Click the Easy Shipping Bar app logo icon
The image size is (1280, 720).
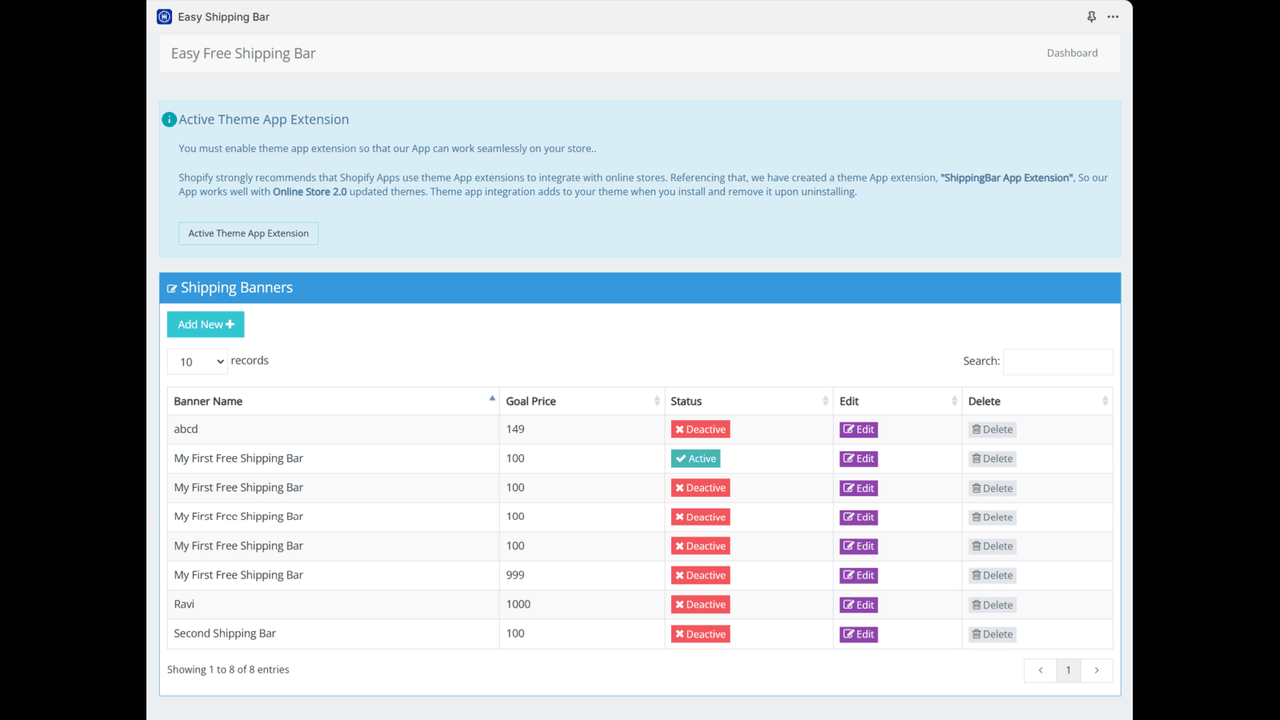(x=163, y=16)
